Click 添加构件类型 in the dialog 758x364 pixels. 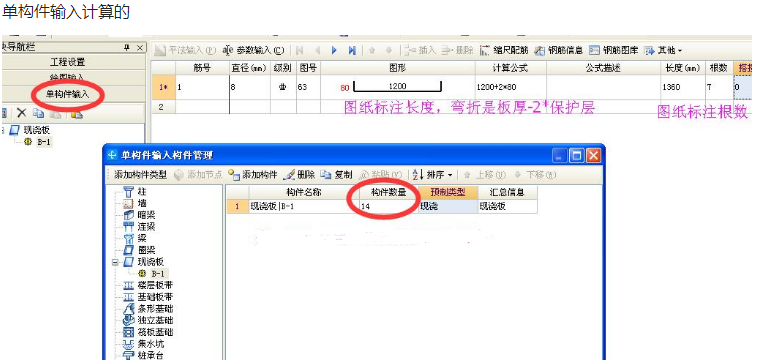tap(140, 175)
